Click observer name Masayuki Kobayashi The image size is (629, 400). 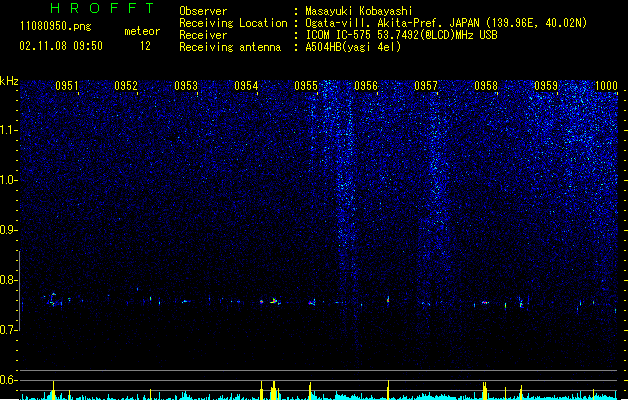coord(359,11)
